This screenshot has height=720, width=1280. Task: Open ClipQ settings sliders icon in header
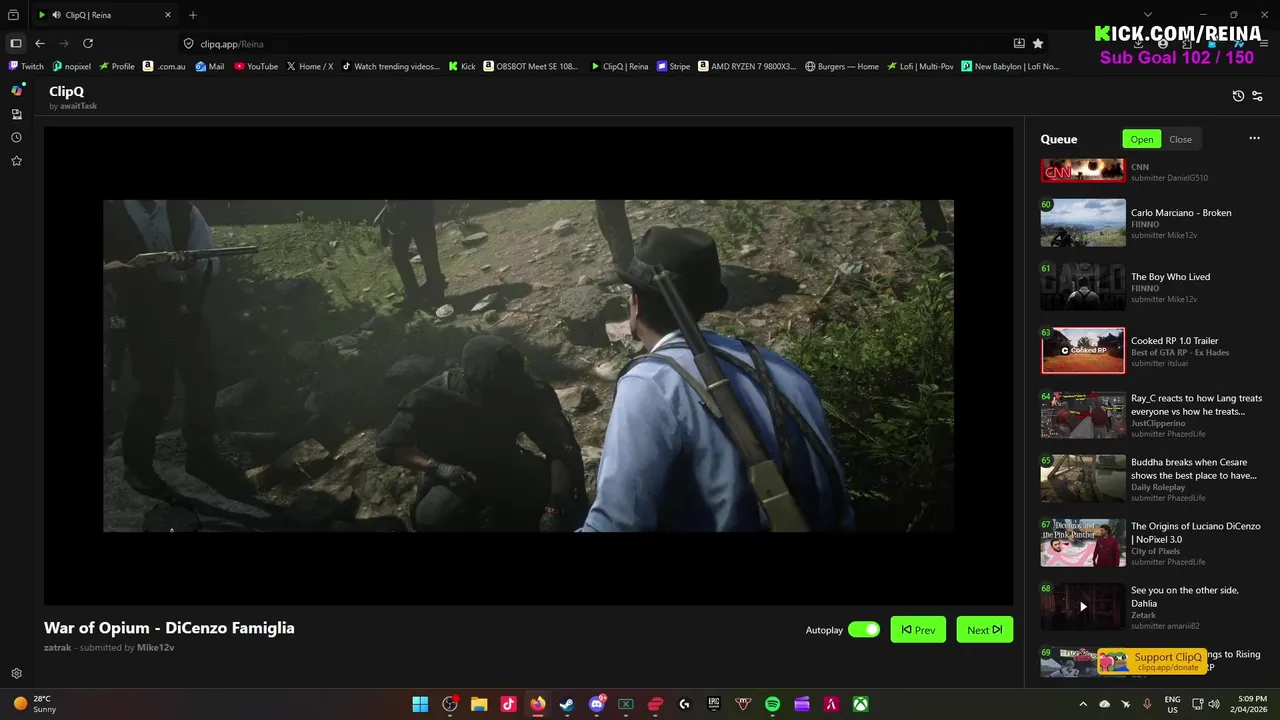(1257, 96)
